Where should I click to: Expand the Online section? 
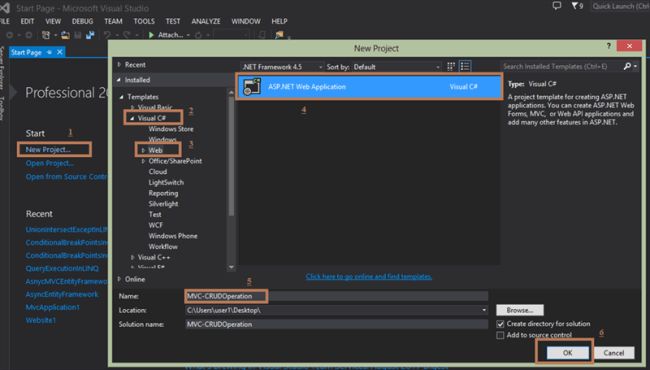(119, 279)
